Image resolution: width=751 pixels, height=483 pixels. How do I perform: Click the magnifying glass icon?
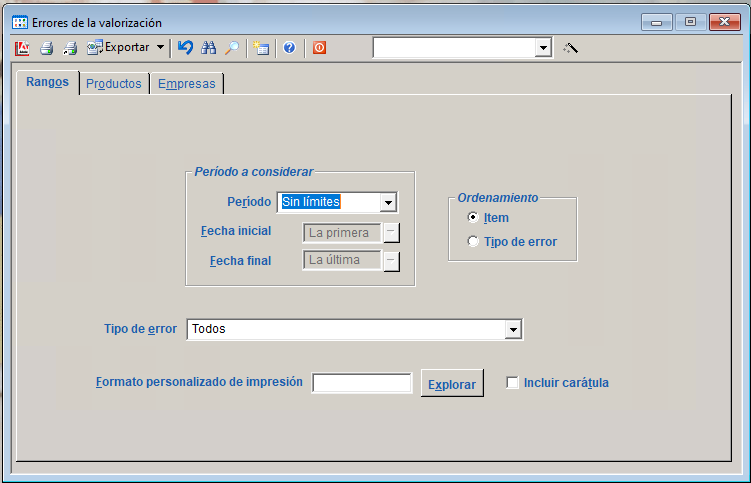(232, 47)
